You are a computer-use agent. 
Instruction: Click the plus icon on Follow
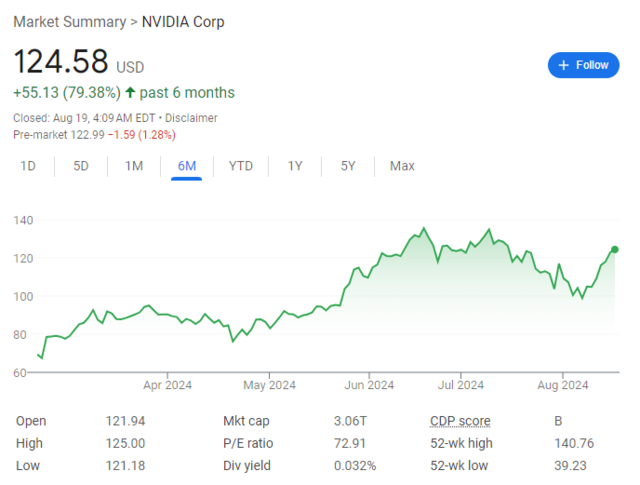point(564,65)
